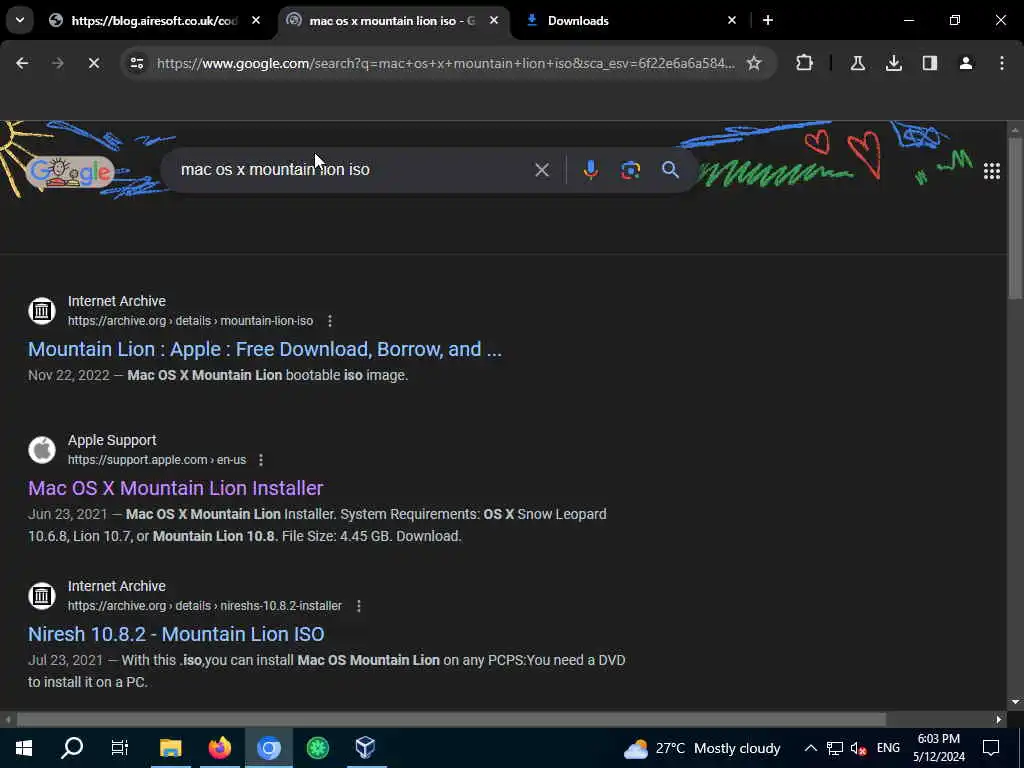Open network status tray icon

tap(835, 748)
